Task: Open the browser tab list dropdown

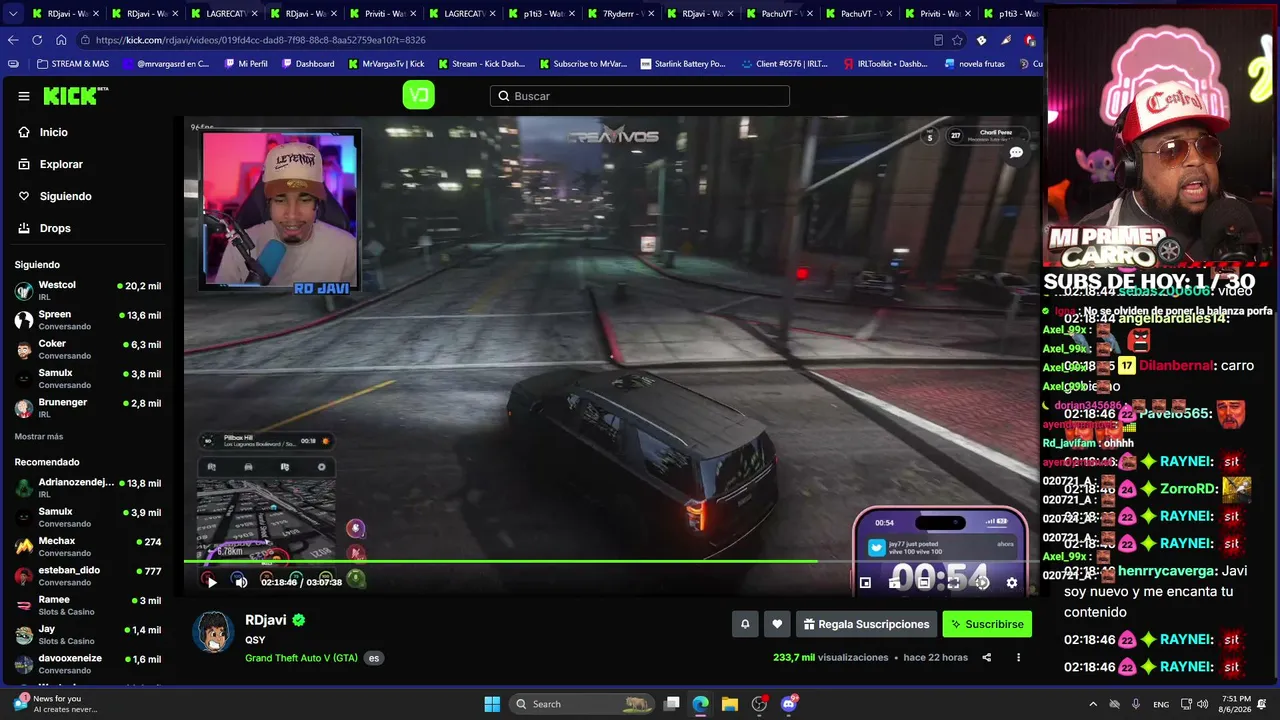Action: 11,13
